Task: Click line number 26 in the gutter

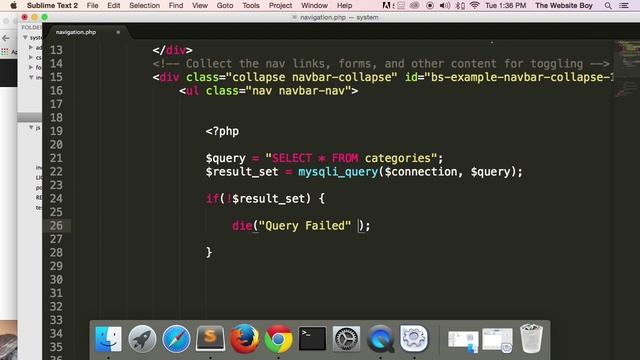Action: coord(56,225)
